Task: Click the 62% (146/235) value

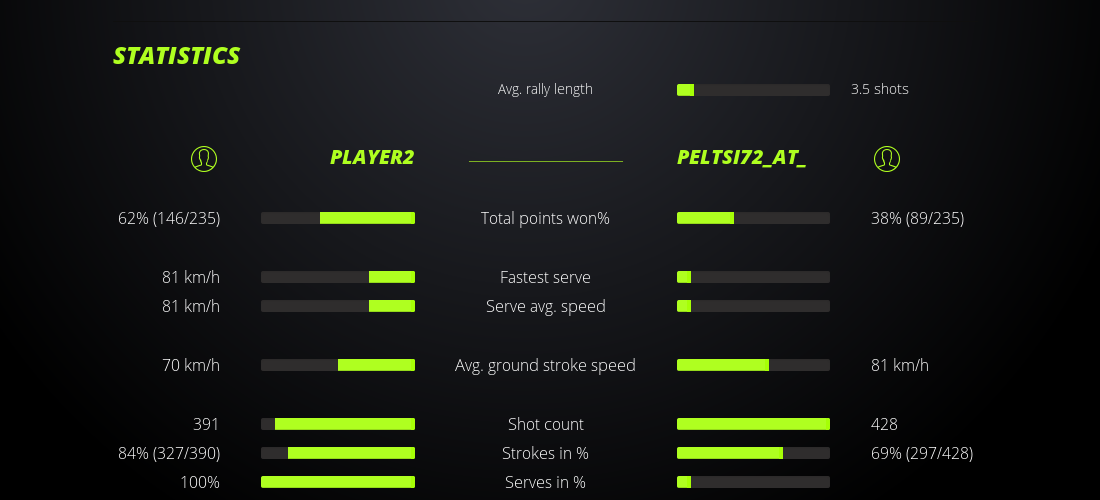Action: pyautogui.click(x=169, y=218)
